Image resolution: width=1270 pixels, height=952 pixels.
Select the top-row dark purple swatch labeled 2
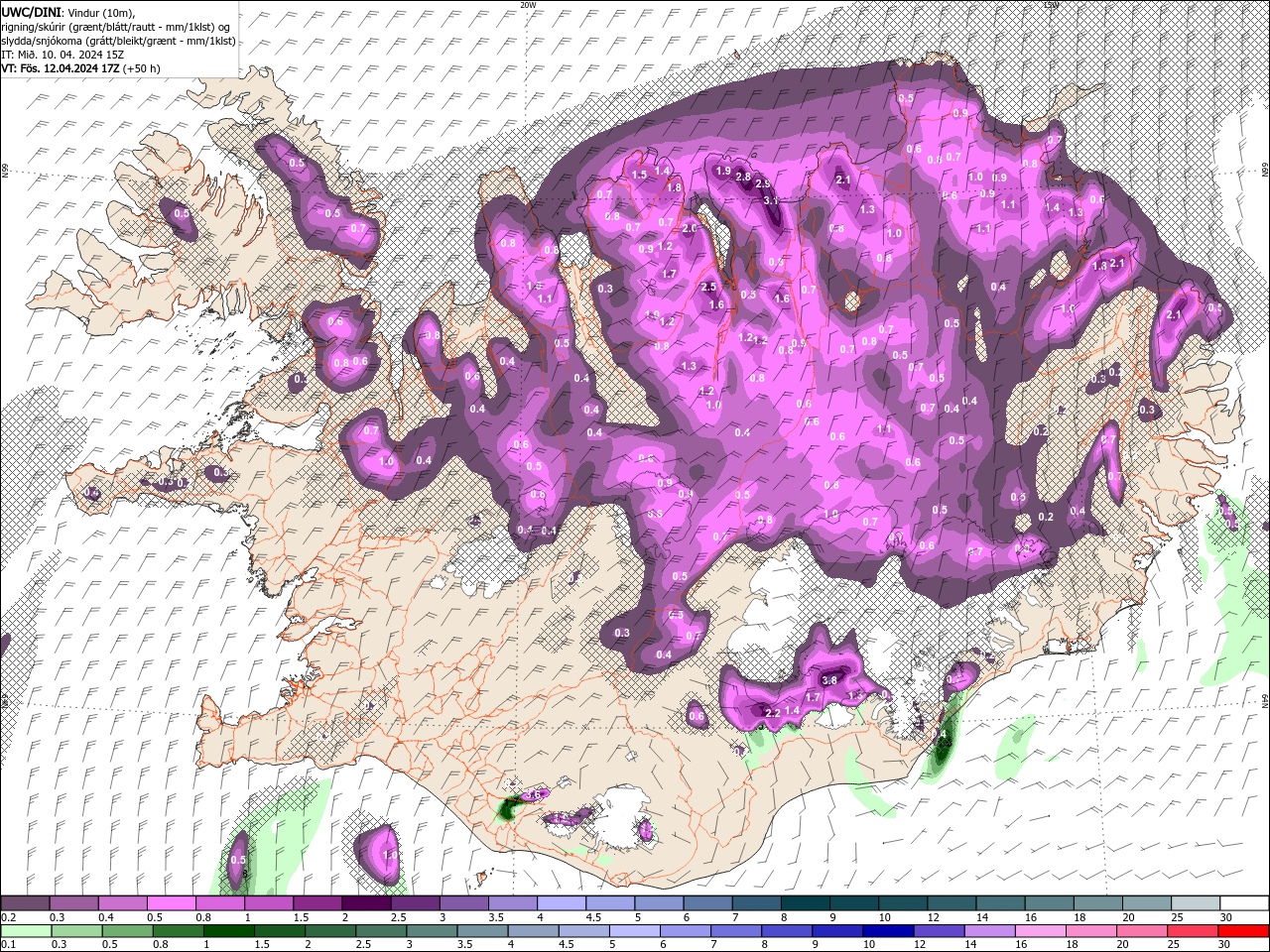(366, 903)
